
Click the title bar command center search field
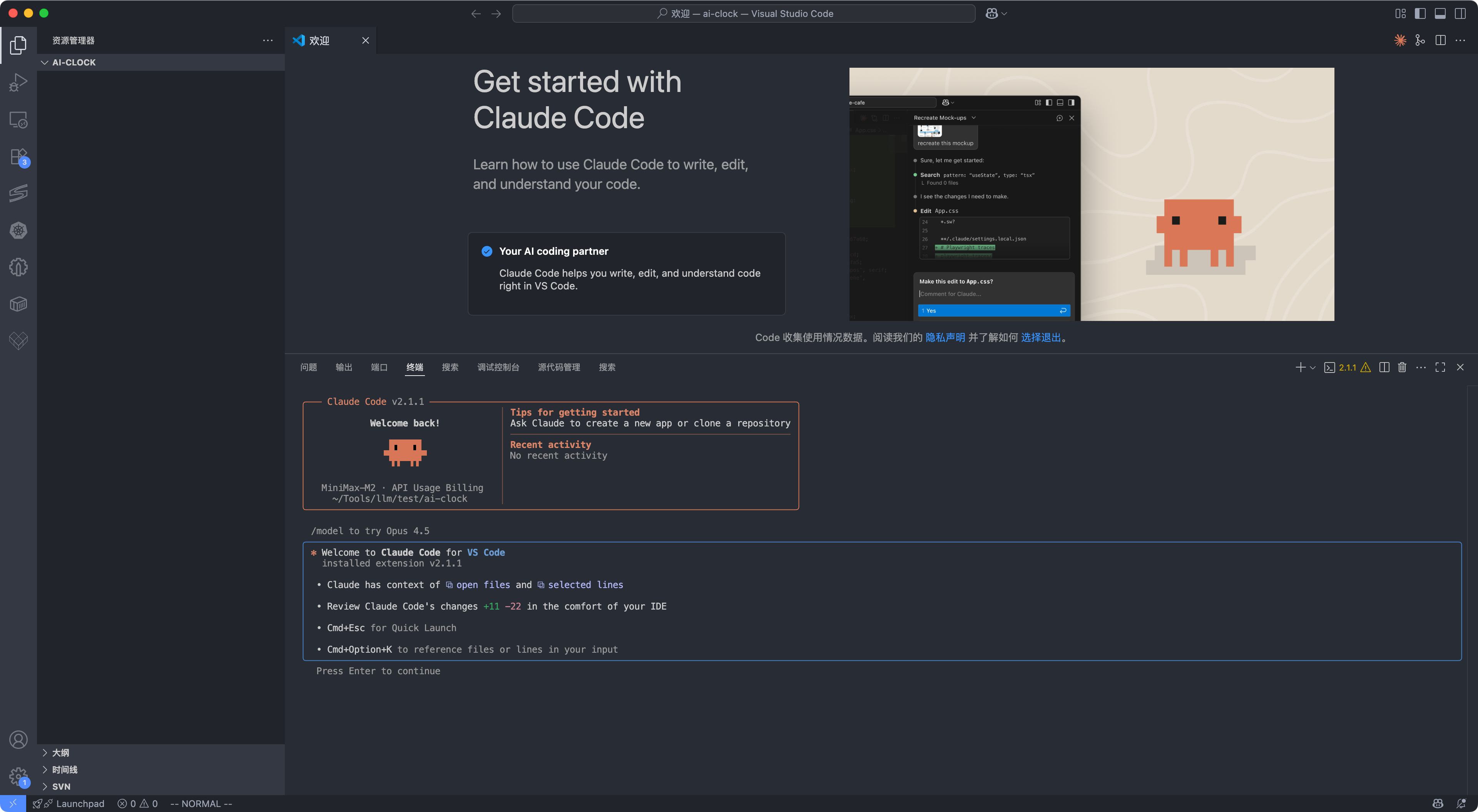click(744, 13)
